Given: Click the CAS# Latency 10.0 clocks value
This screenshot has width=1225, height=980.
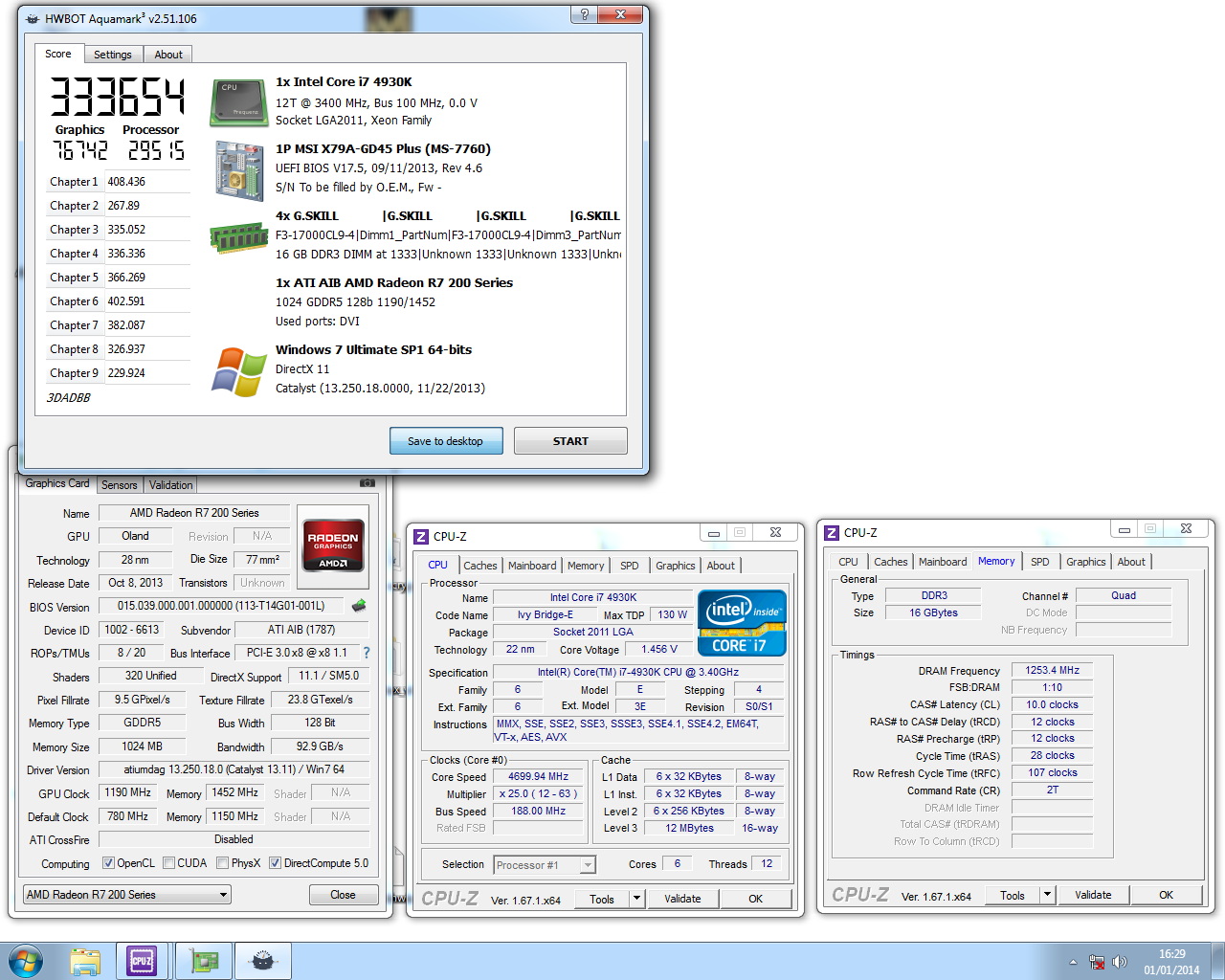Looking at the screenshot, I should 1052,705.
